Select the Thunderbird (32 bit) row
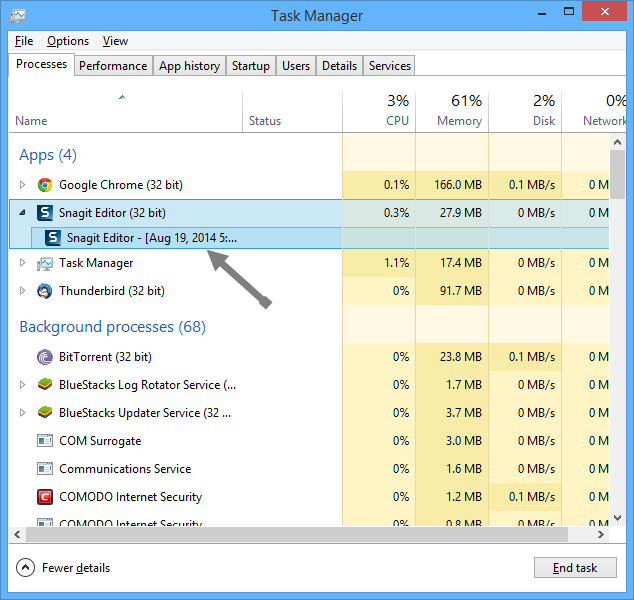Viewport: 634px width, 600px height. pos(309,291)
